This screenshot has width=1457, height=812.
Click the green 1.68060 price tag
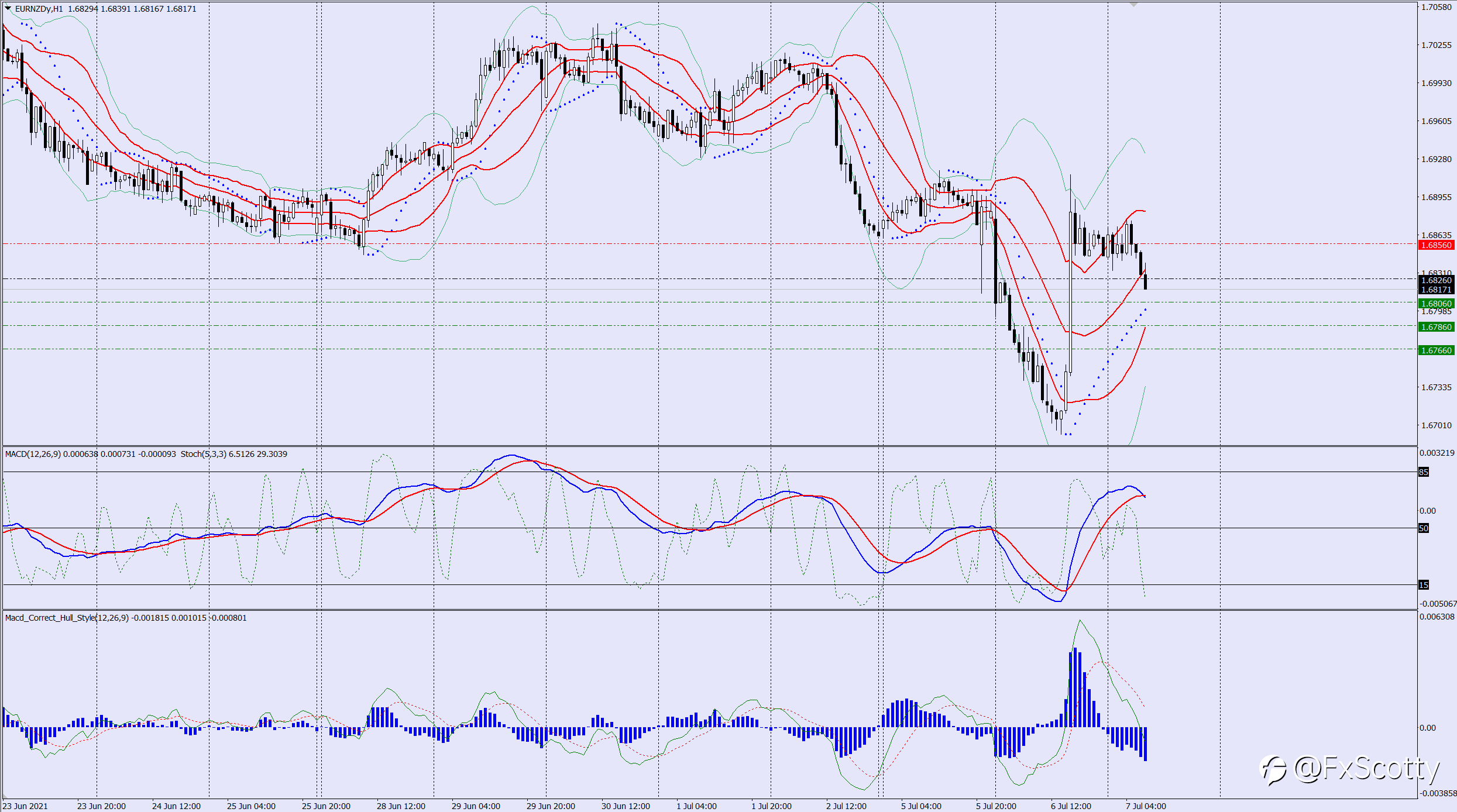(1437, 304)
